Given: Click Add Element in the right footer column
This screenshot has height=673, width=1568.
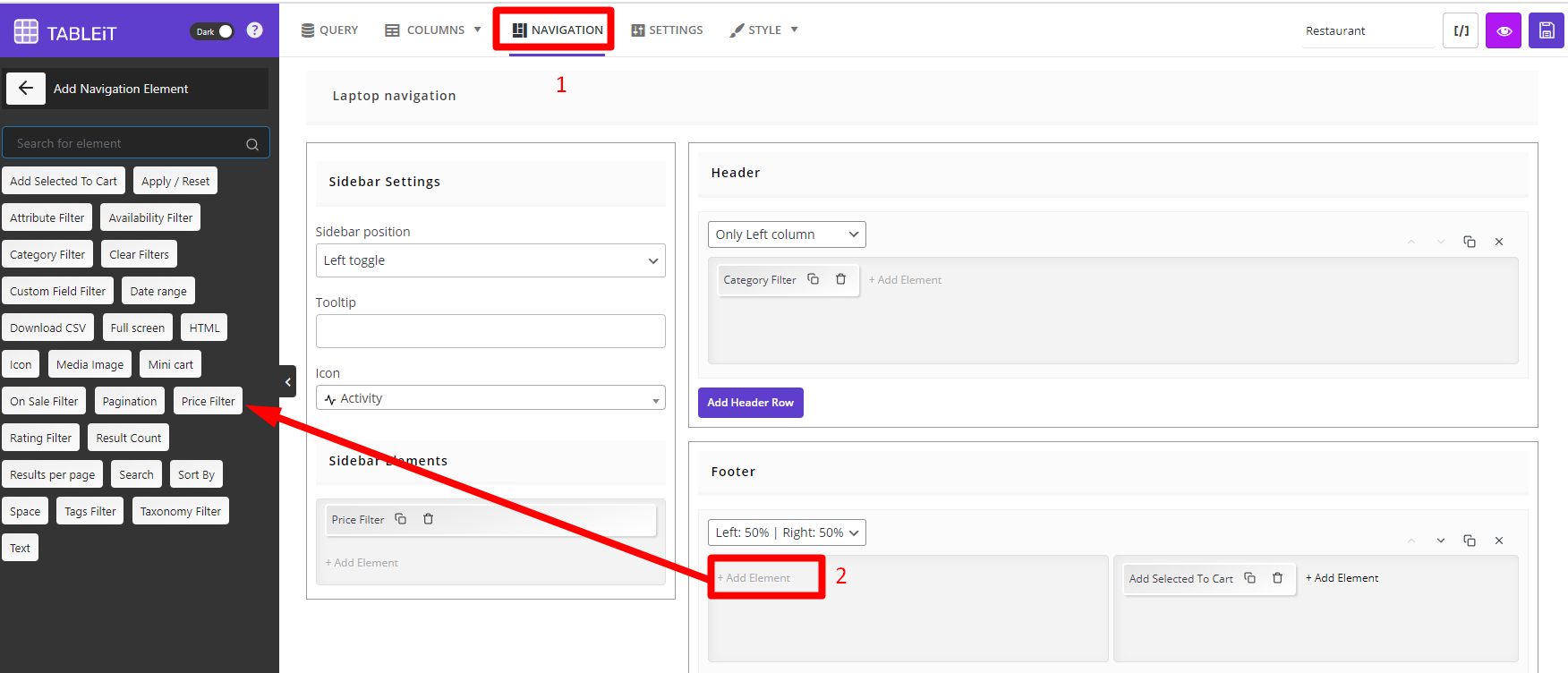Looking at the screenshot, I should [1342, 578].
